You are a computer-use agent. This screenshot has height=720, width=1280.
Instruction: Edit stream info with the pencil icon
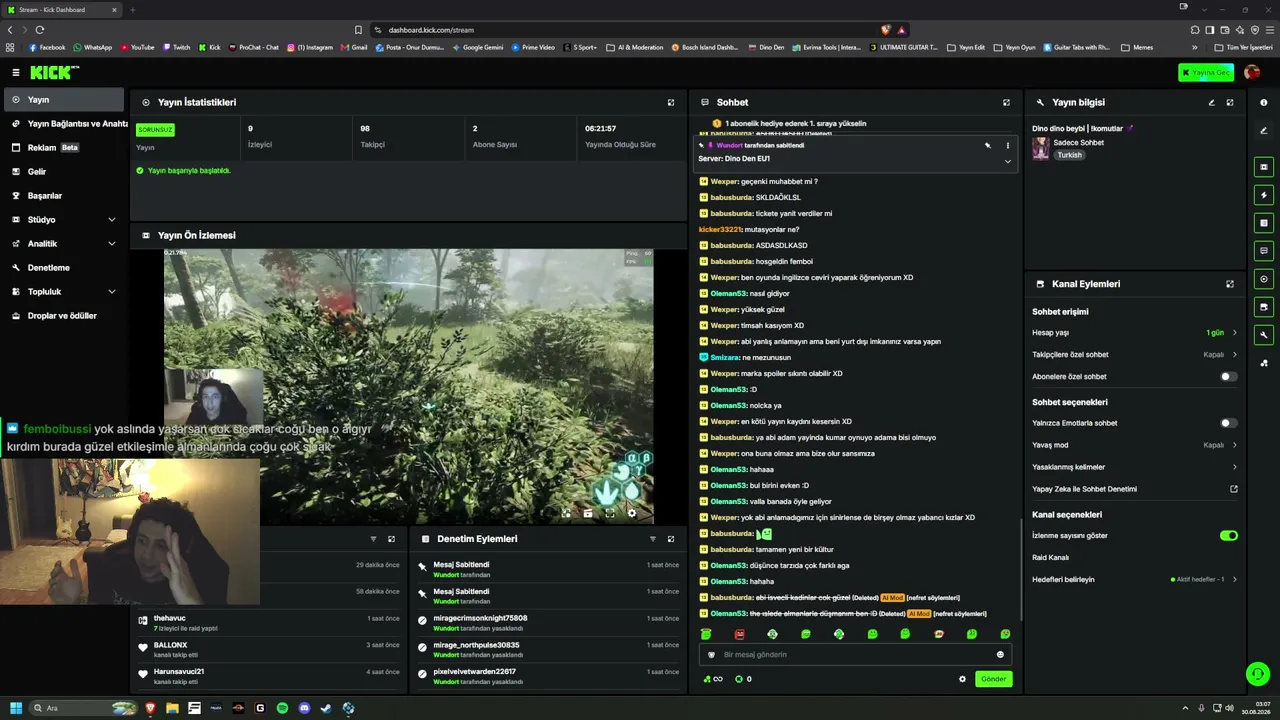click(x=1212, y=102)
